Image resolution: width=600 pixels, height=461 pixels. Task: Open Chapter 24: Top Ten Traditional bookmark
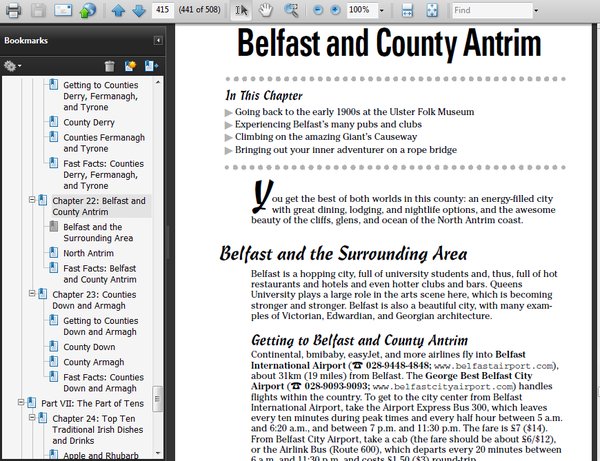pyautogui.click(x=98, y=430)
